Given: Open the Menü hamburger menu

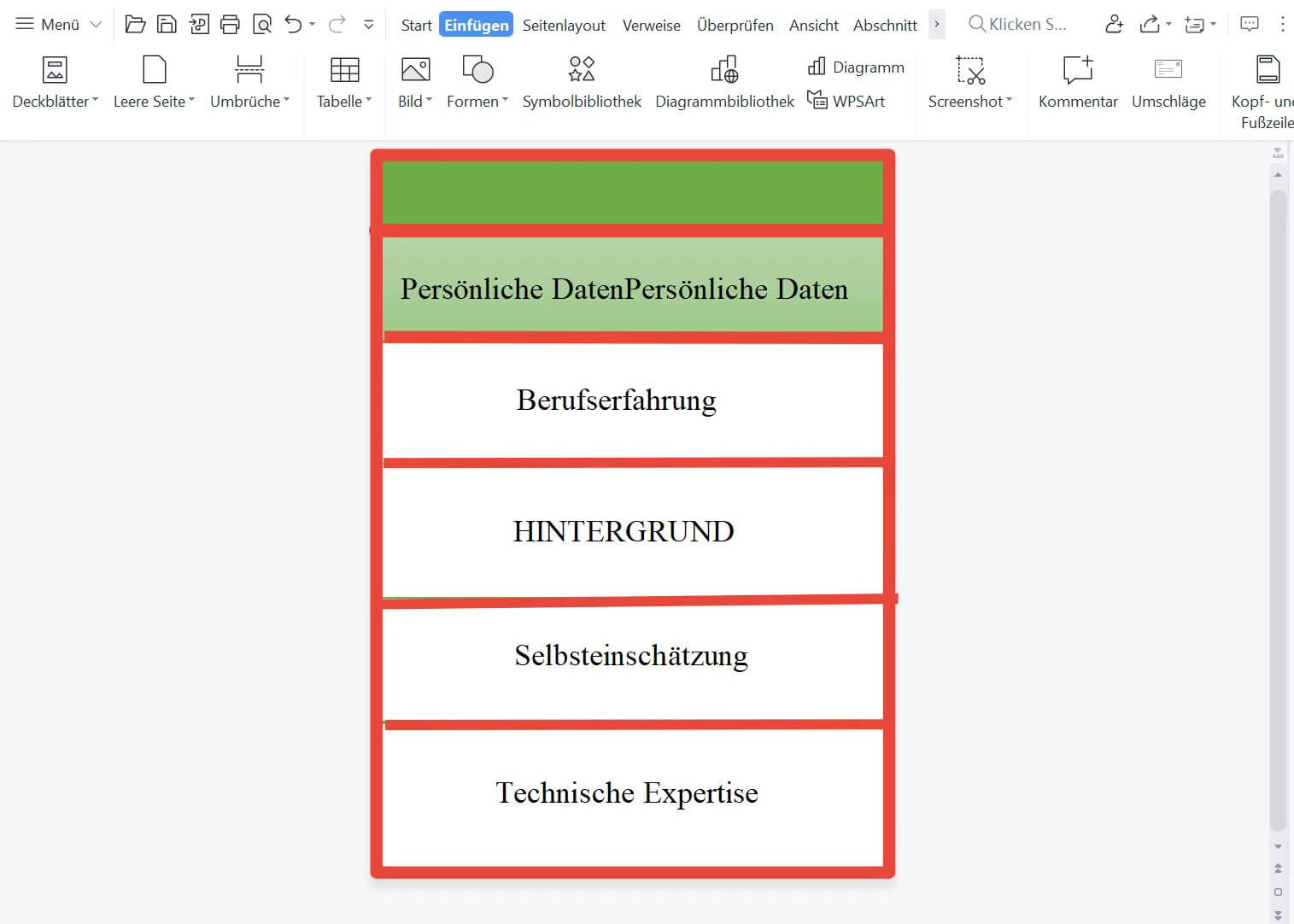Looking at the screenshot, I should [x=48, y=25].
